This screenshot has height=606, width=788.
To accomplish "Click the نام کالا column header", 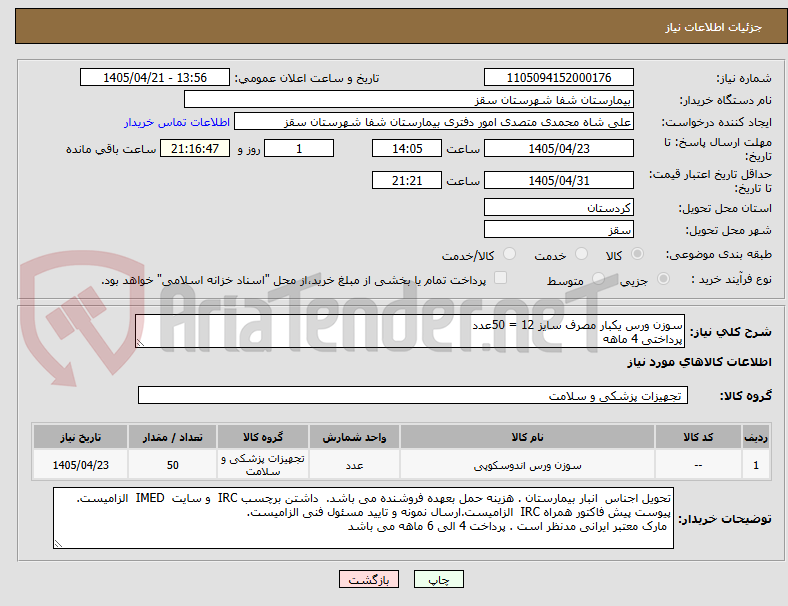I will tap(527, 437).
